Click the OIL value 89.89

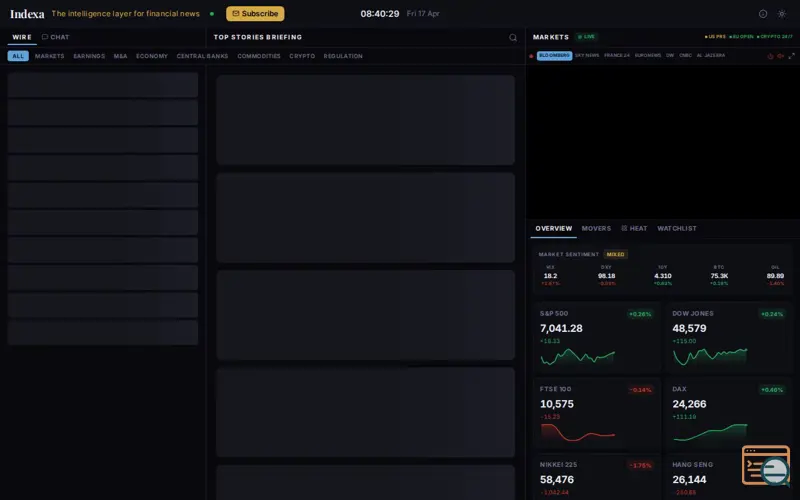click(x=775, y=276)
